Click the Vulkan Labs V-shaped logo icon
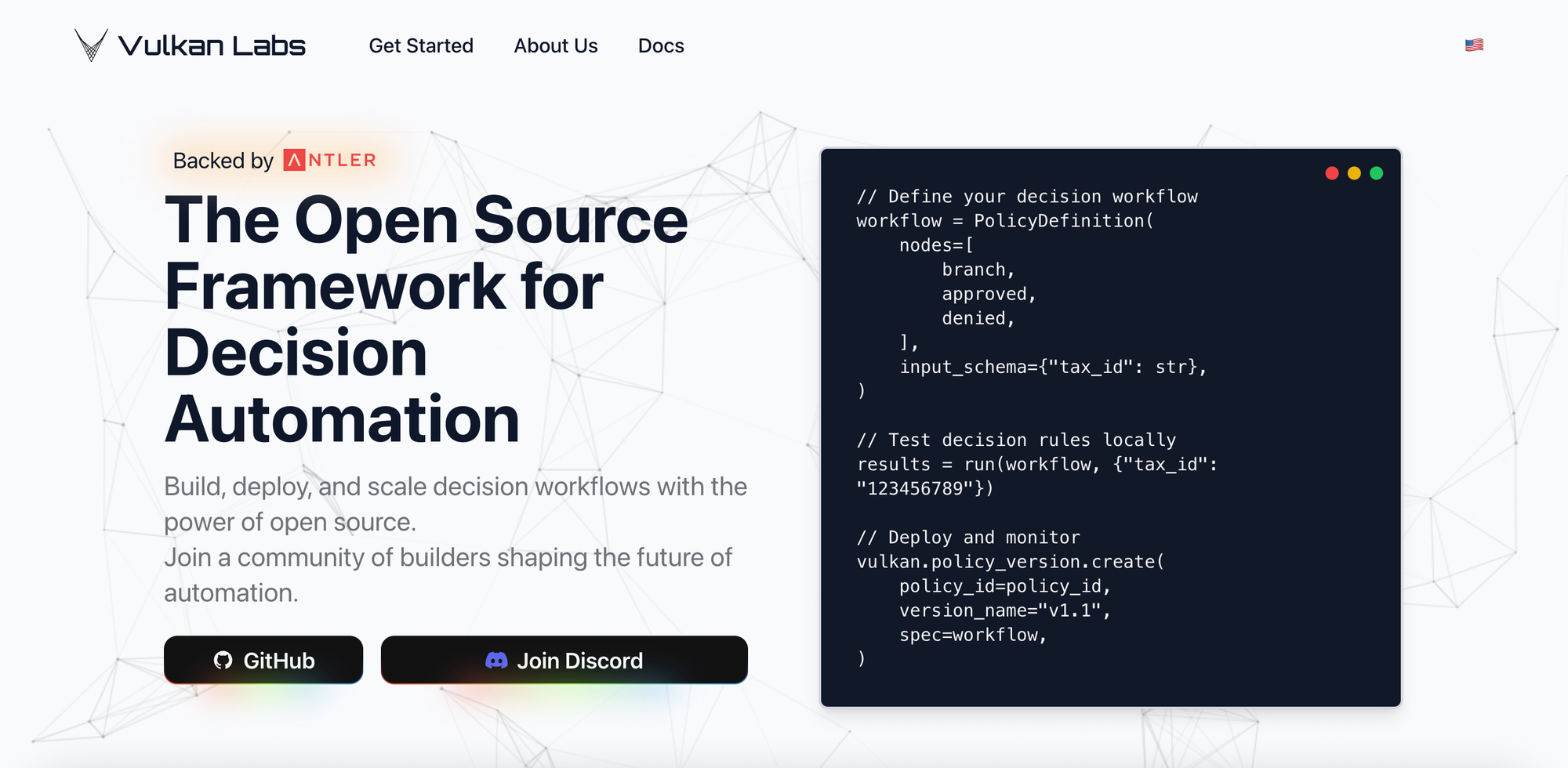This screenshot has width=1568, height=768. pyautogui.click(x=91, y=45)
